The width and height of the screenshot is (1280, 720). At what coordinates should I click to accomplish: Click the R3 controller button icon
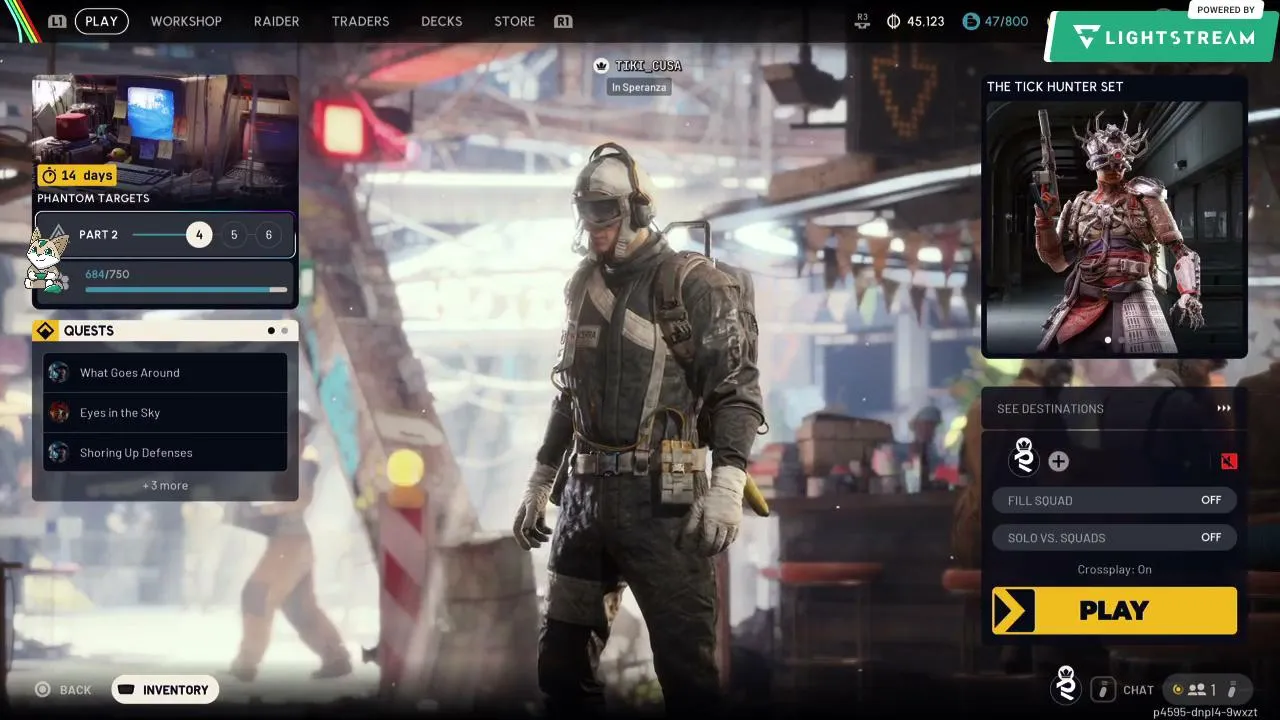pos(864,21)
